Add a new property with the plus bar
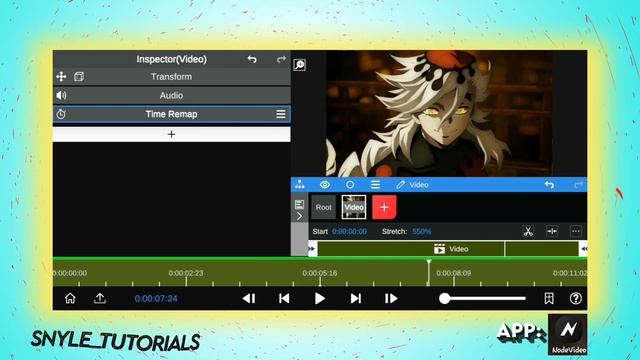640x360 pixels. (171, 134)
